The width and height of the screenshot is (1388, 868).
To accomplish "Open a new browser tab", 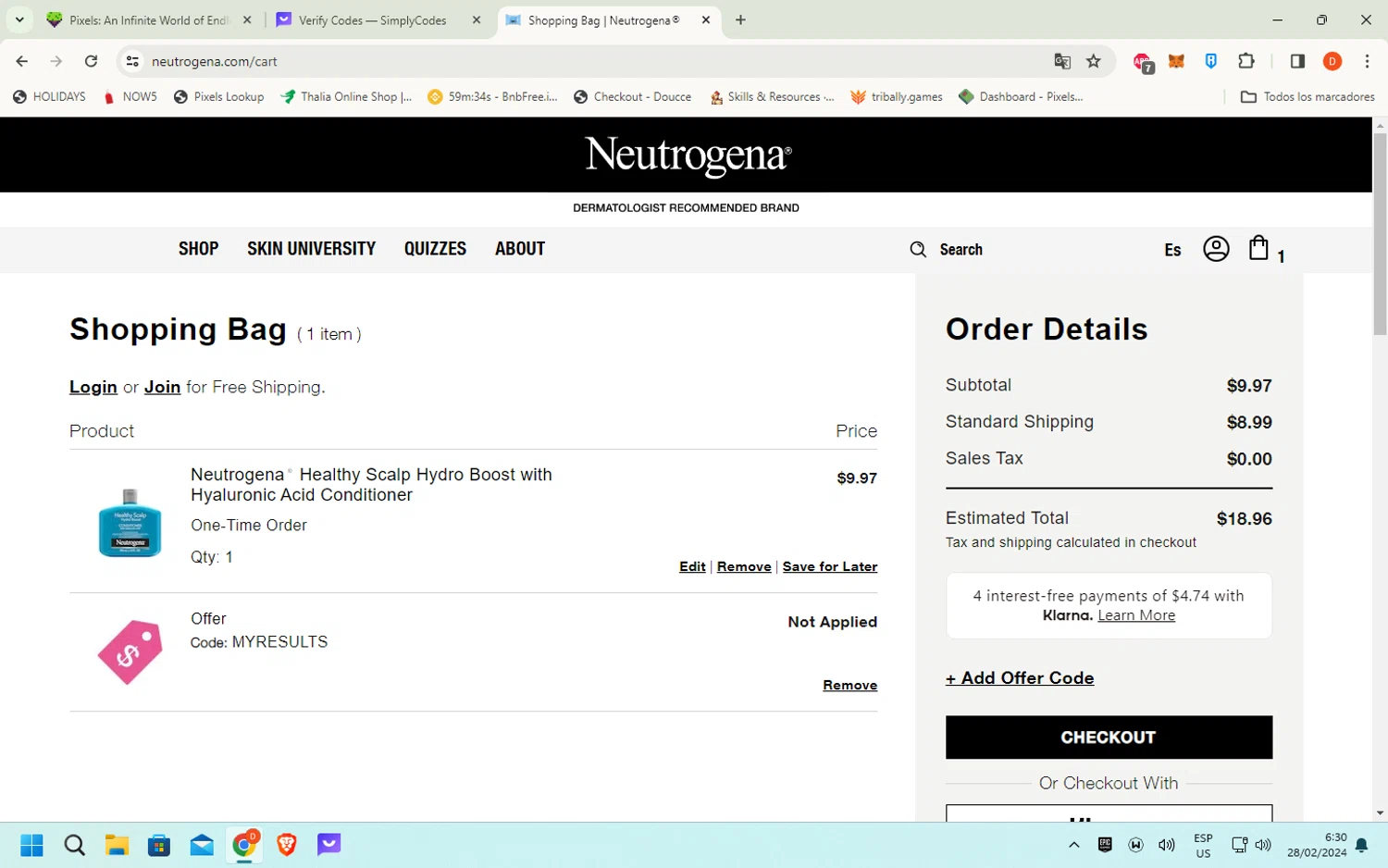I will [x=740, y=19].
